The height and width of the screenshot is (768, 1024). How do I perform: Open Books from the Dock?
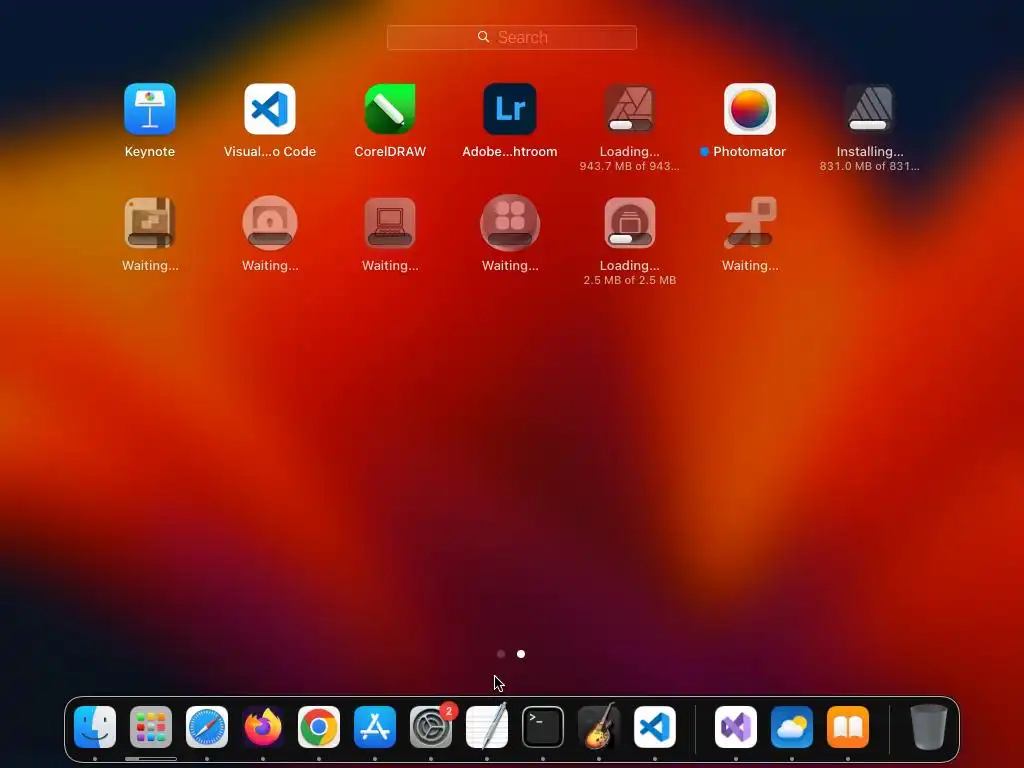(x=848, y=727)
